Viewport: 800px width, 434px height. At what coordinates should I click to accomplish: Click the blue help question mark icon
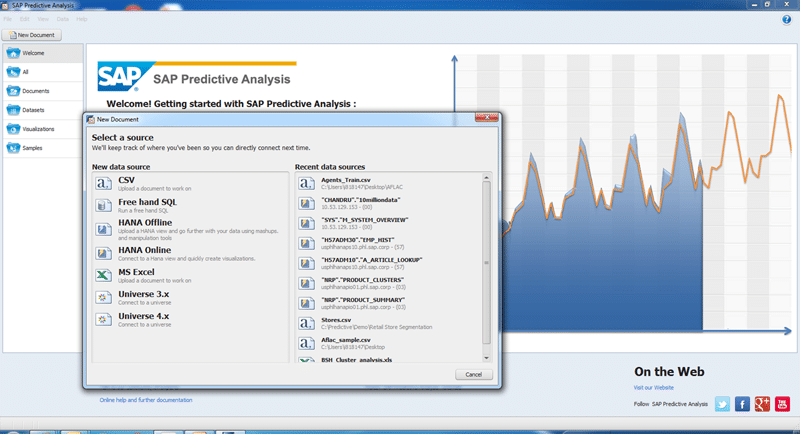[786, 19]
